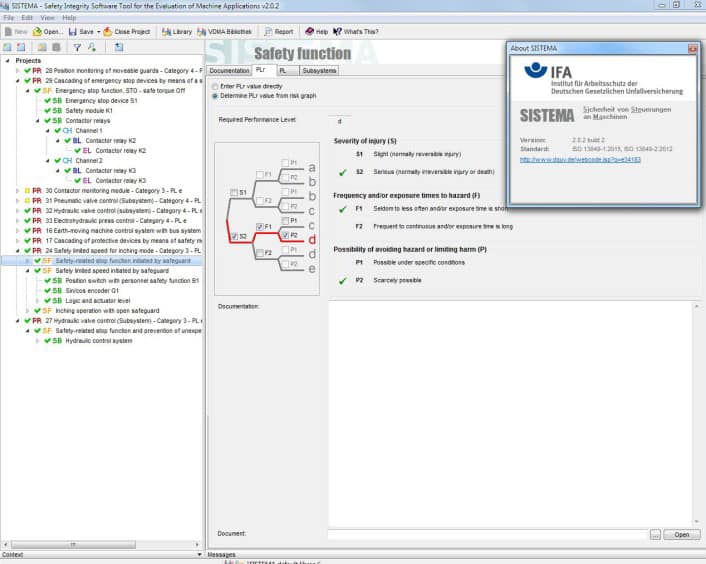Open the VDMA Bibliothek library icon
Image resolution: width=706 pixels, height=564 pixels.
(x=201, y=32)
